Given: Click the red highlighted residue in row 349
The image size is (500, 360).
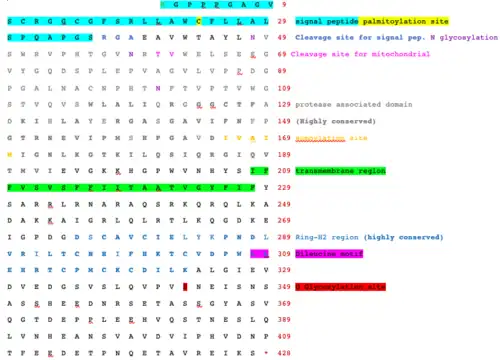Looking at the screenshot, I should 185,287.
